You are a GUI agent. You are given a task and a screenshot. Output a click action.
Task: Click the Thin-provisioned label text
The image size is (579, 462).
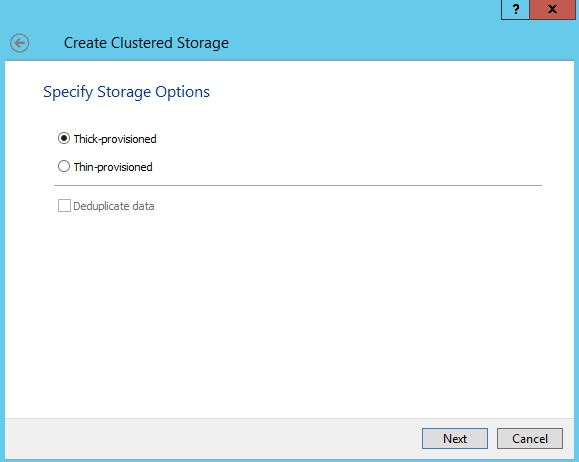113,167
